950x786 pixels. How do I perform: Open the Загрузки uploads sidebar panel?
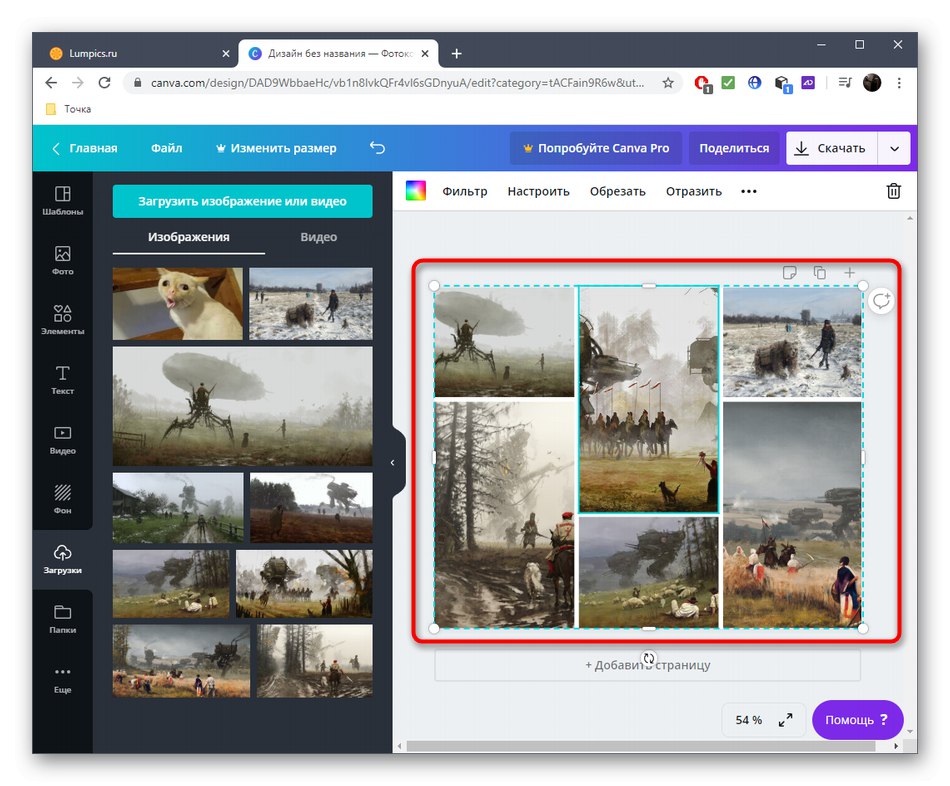point(62,559)
